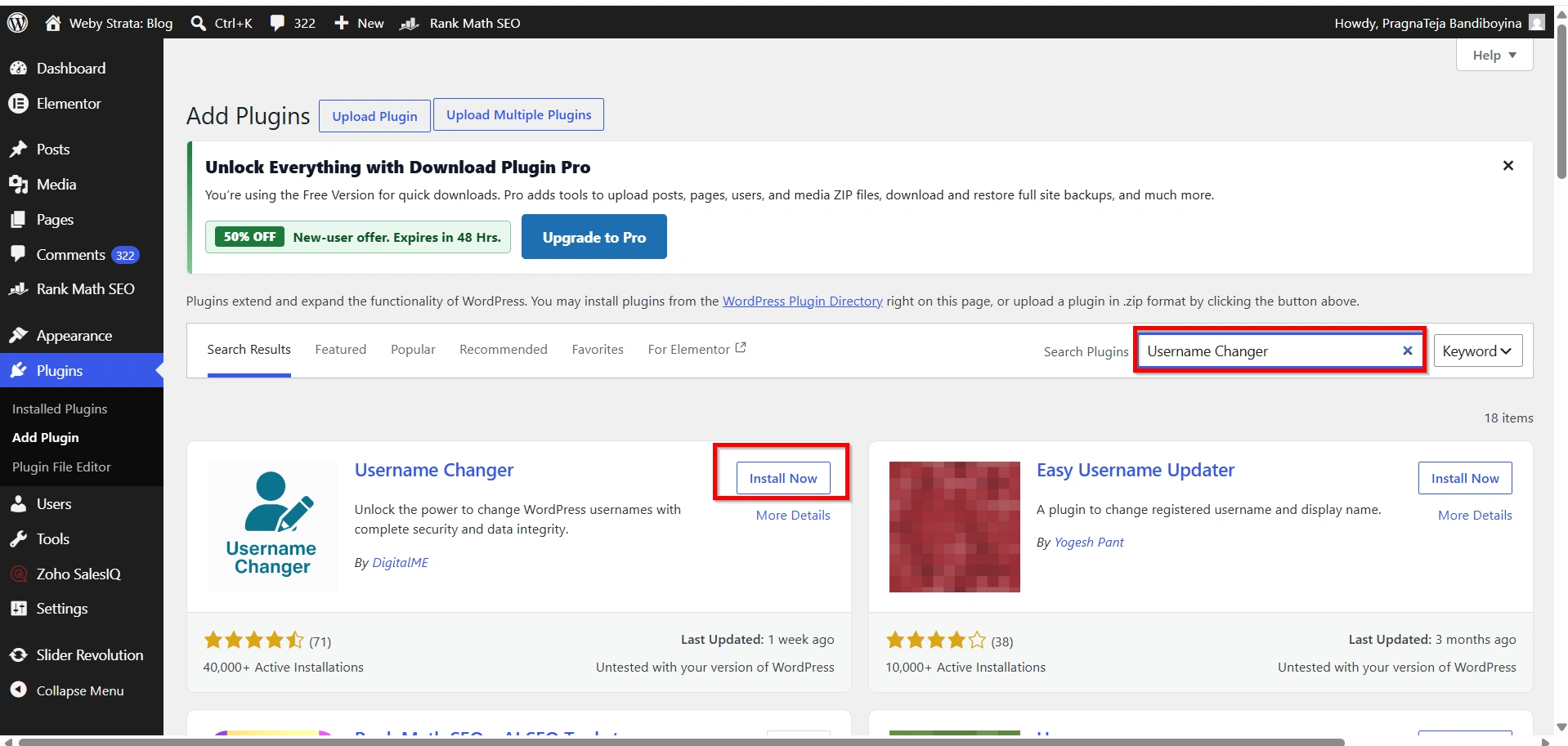The image size is (1568, 746).
Task: Open More Details for Username Changer
Action: pos(793,516)
